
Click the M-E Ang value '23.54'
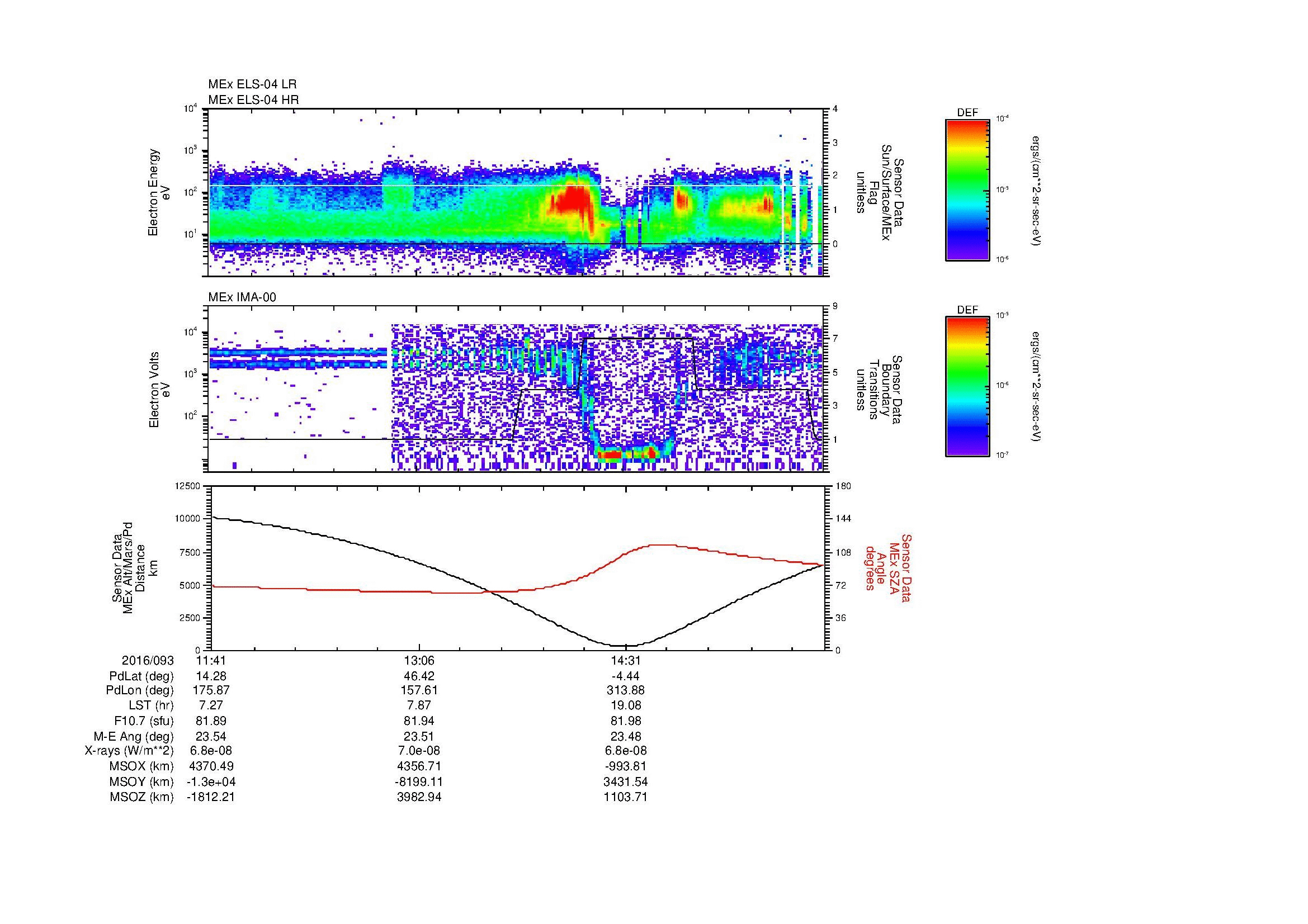point(211,736)
